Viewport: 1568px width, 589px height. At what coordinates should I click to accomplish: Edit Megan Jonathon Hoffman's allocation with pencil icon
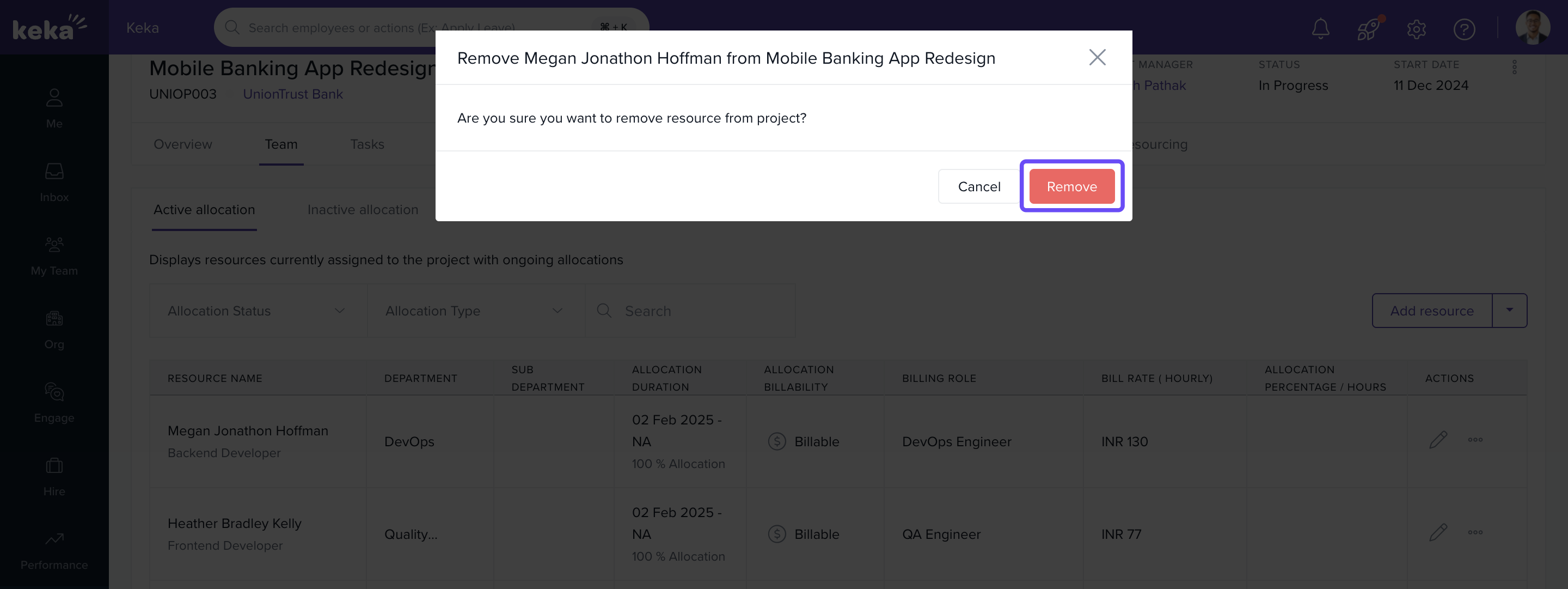point(1438,440)
